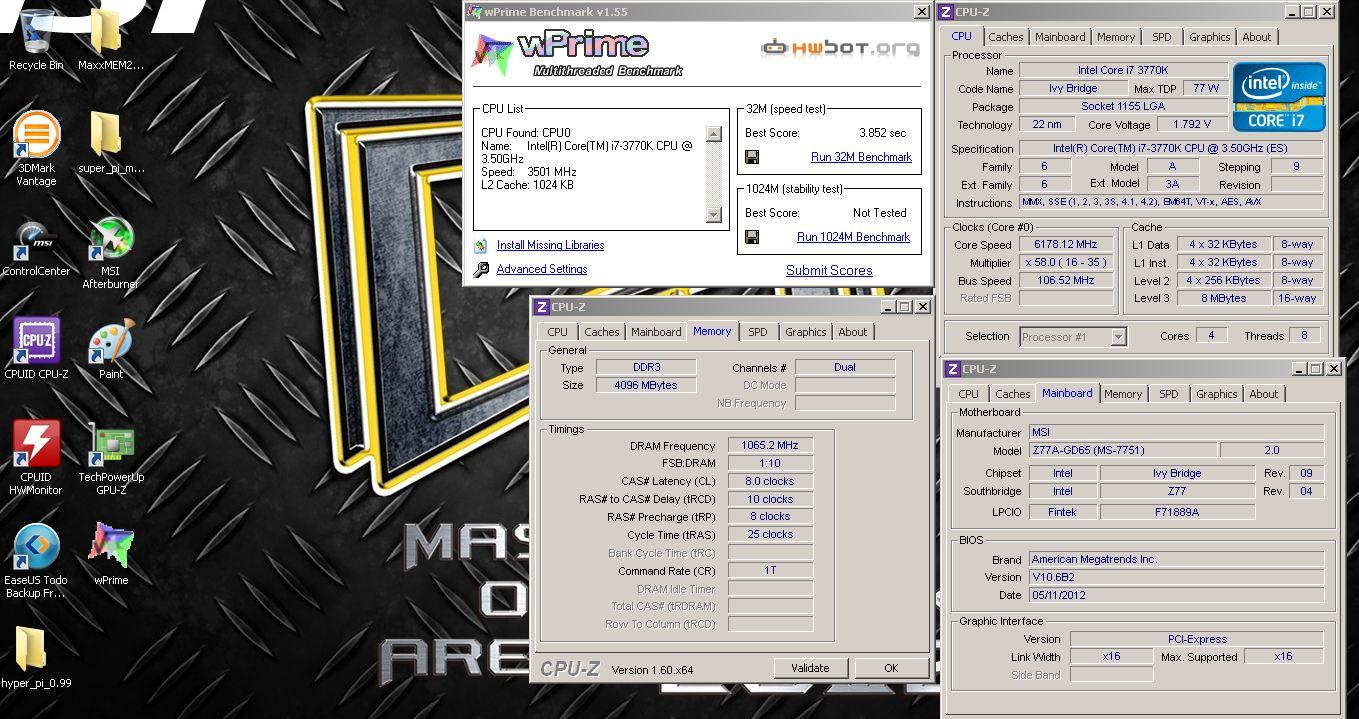Open About tab in CPU-Z CPU window
This screenshot has height=719, width=1359.
(x=1257, y=37)
